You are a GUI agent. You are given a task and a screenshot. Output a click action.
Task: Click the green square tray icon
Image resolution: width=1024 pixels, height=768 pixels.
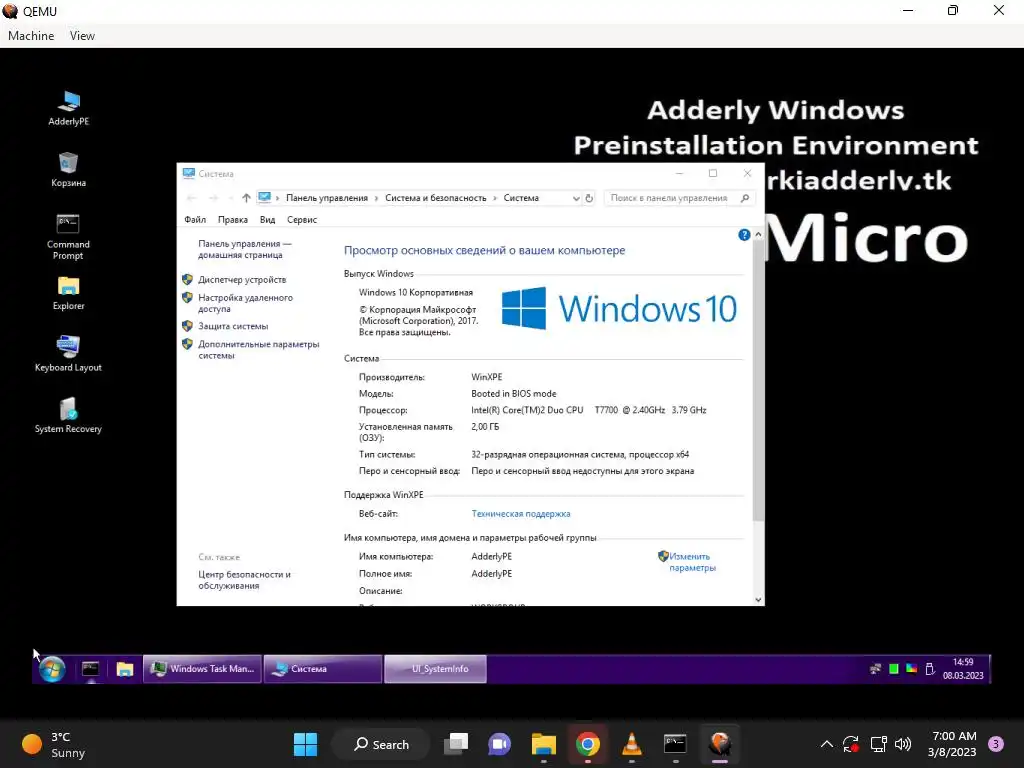click(893, 669)
